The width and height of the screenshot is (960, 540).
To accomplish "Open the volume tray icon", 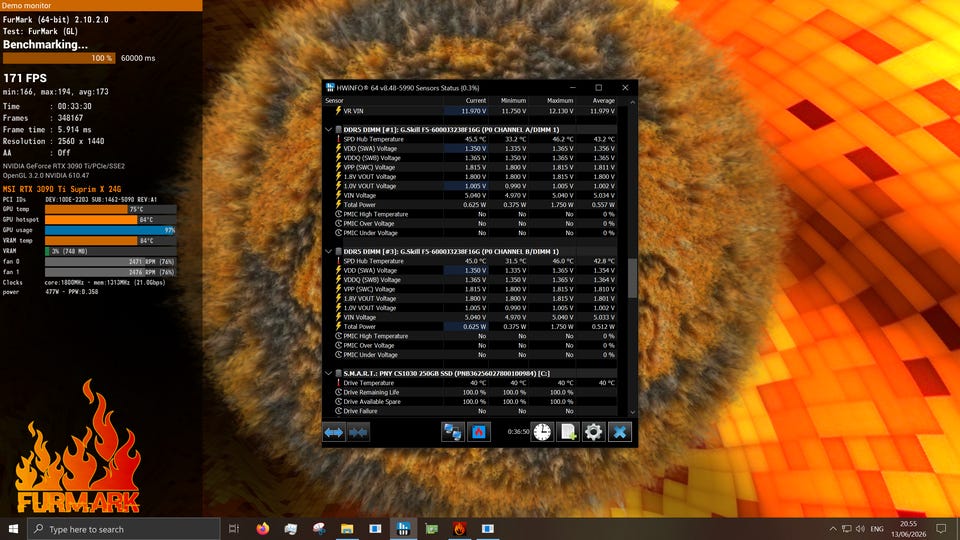I will point(860,529).
